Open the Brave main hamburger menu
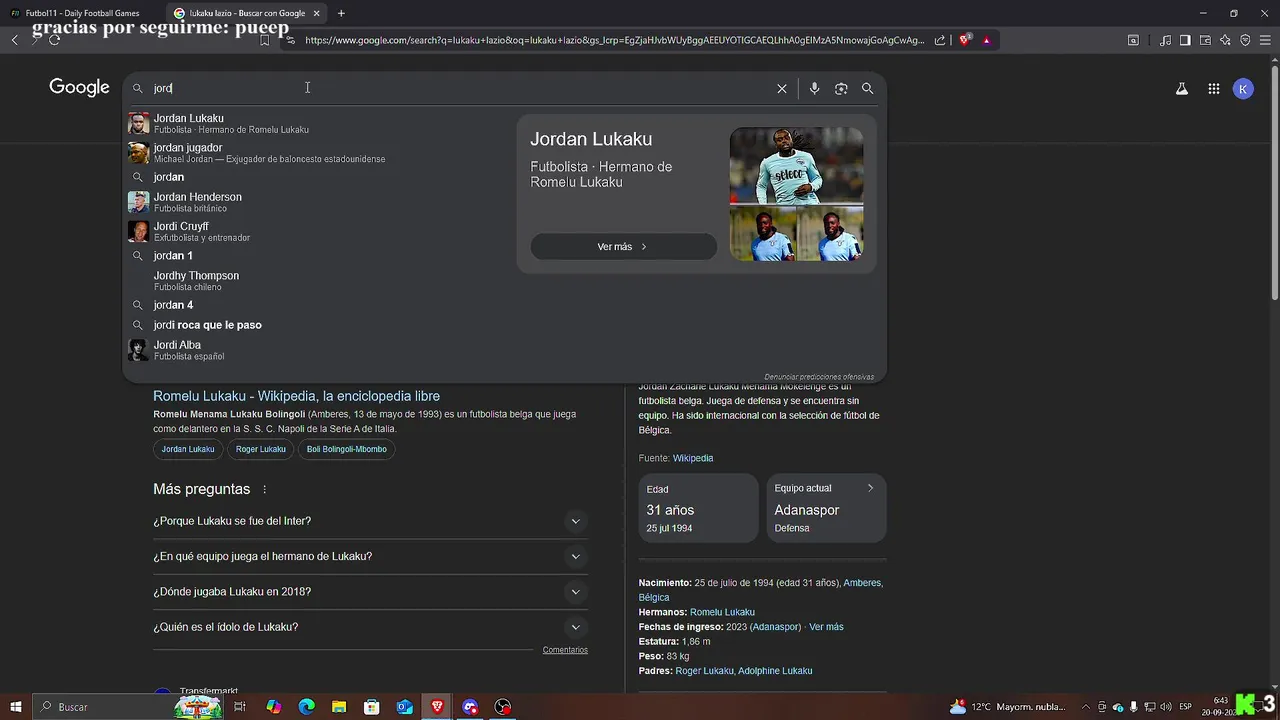 coord(1265,40)
